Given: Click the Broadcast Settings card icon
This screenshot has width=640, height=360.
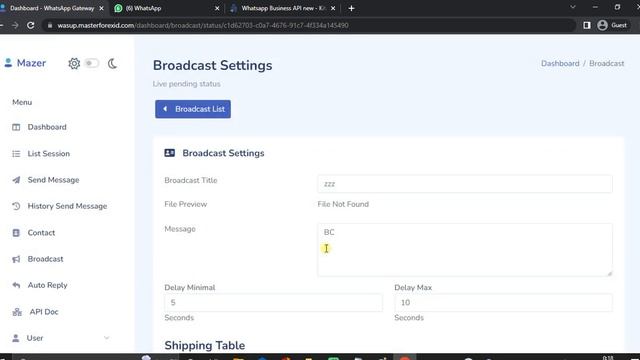Looking at the screenshot, I should [169, 153].
